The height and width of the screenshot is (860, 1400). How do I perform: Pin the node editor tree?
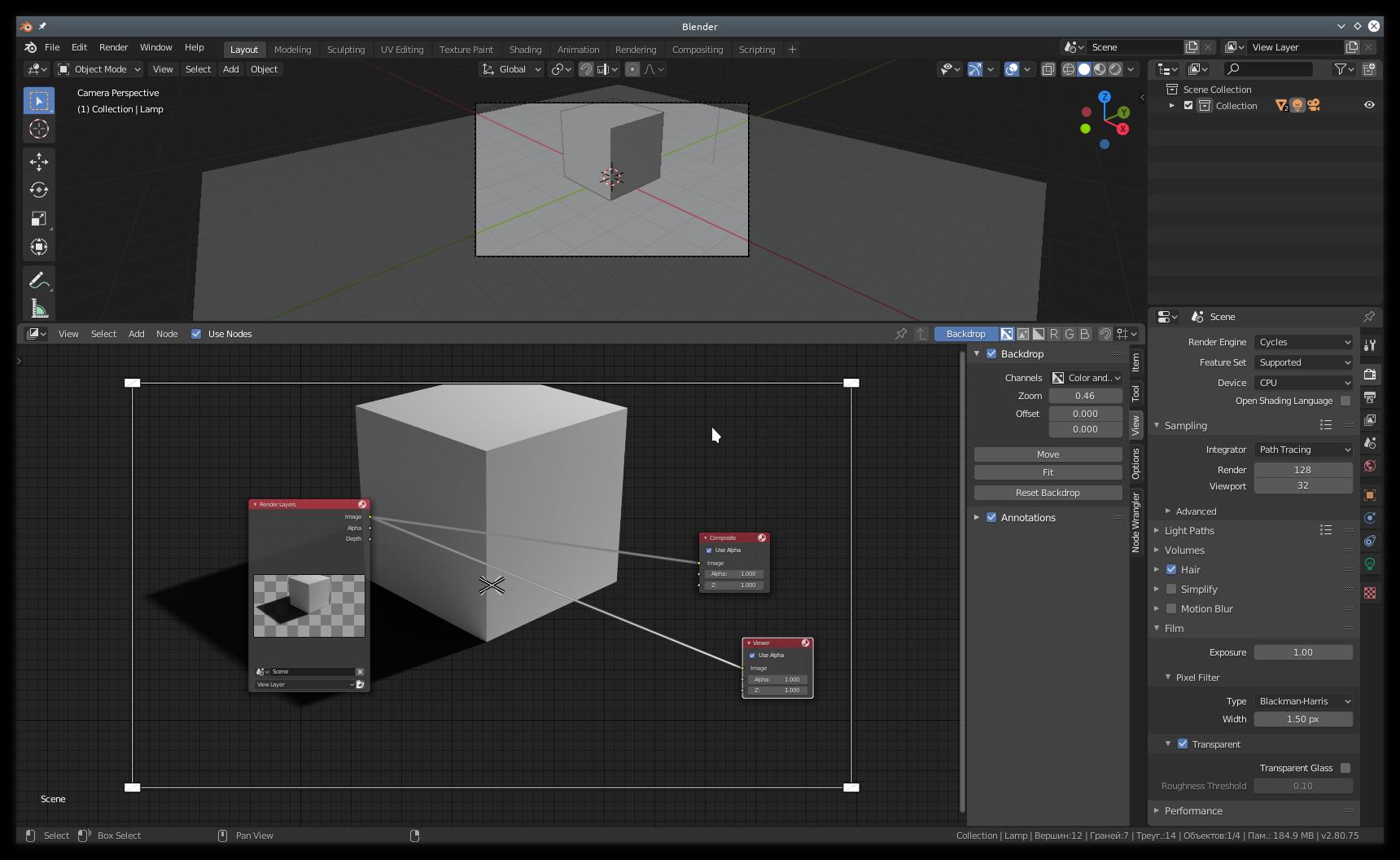pos(901,334)
